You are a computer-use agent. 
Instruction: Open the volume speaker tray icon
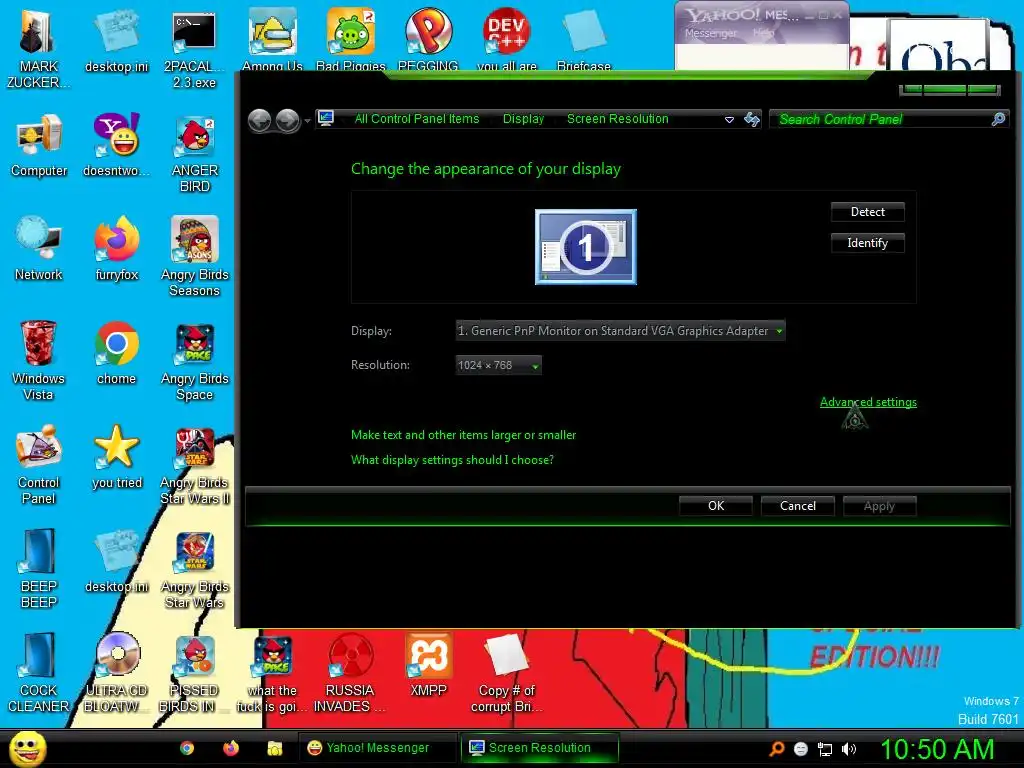coord(849,749)
